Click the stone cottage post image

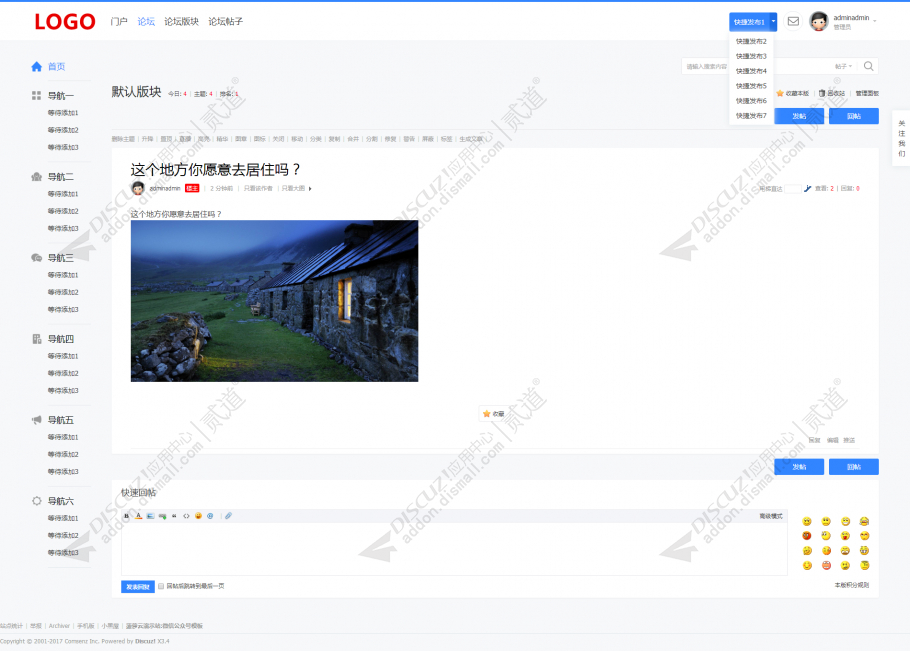tap(275, 301)
